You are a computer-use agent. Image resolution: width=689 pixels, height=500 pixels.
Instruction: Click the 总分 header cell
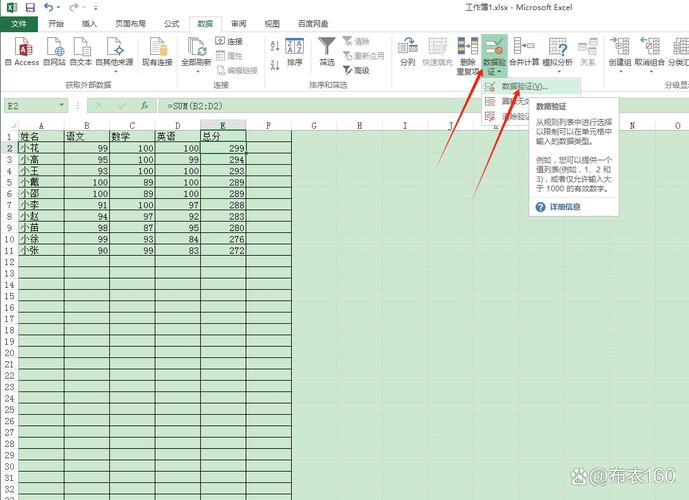[x=223, y=137]
